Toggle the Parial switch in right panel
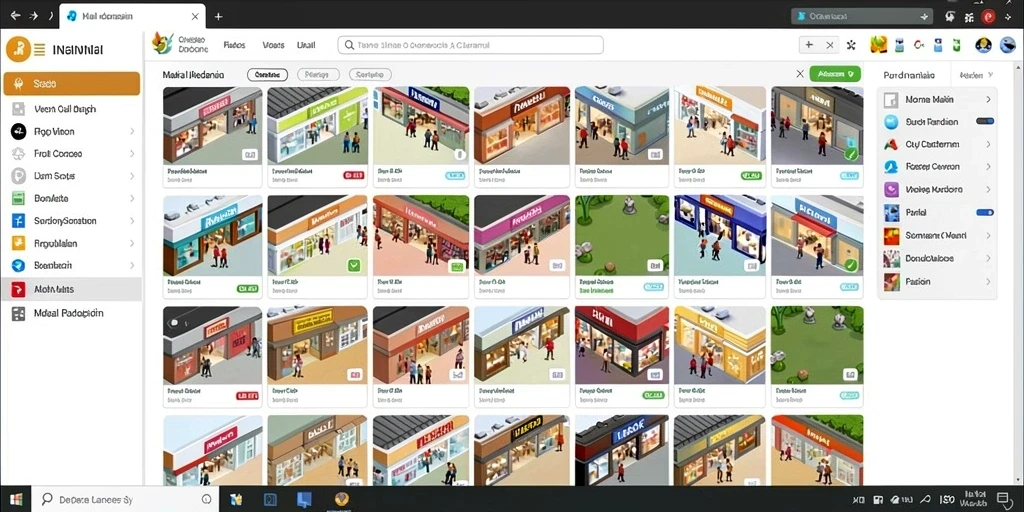Image resolution: width=1024 pixels, height=512 pixels. pos(985,212)
